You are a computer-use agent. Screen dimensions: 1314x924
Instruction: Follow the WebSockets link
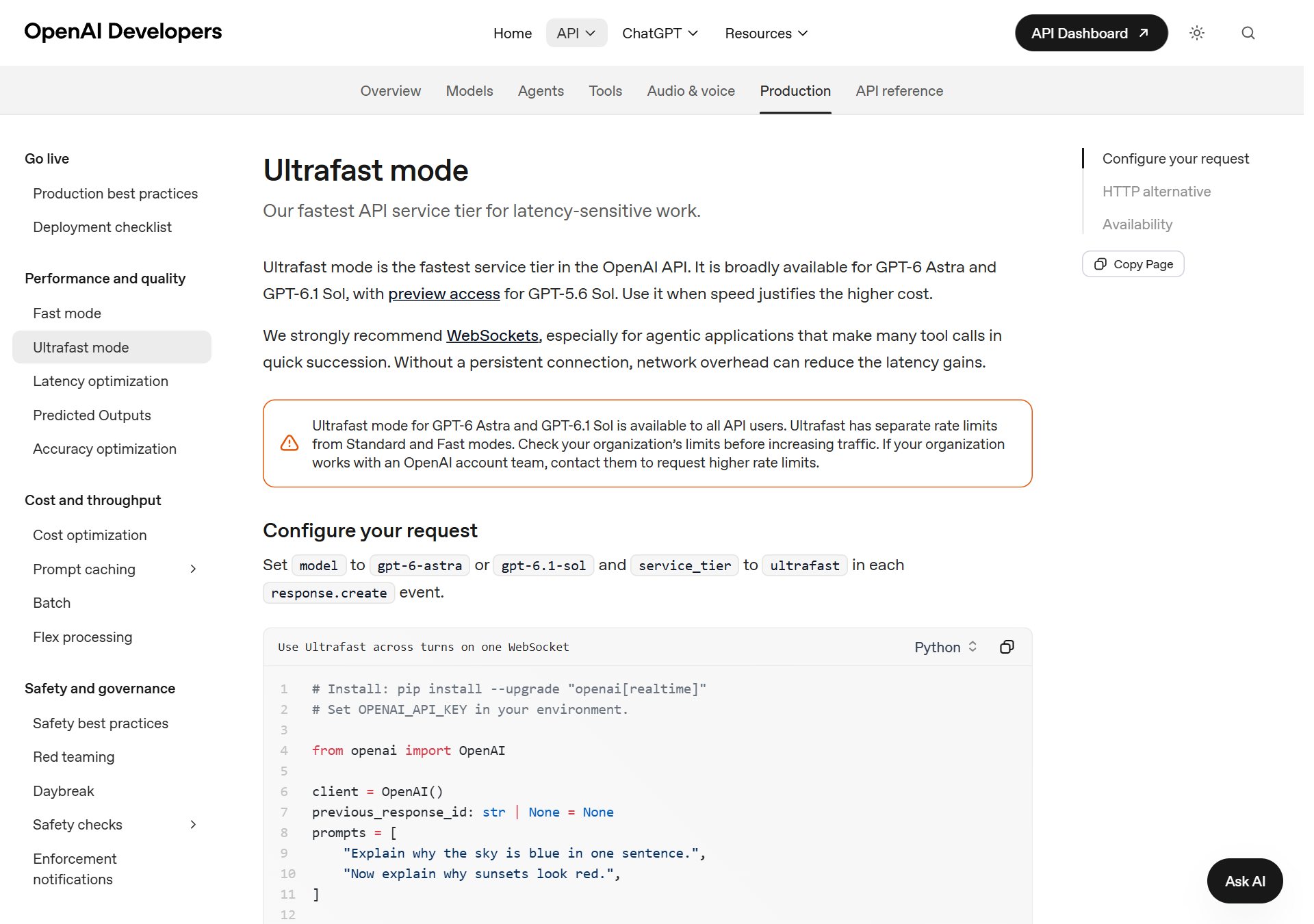pyautogui.click(x=493, y=335)
